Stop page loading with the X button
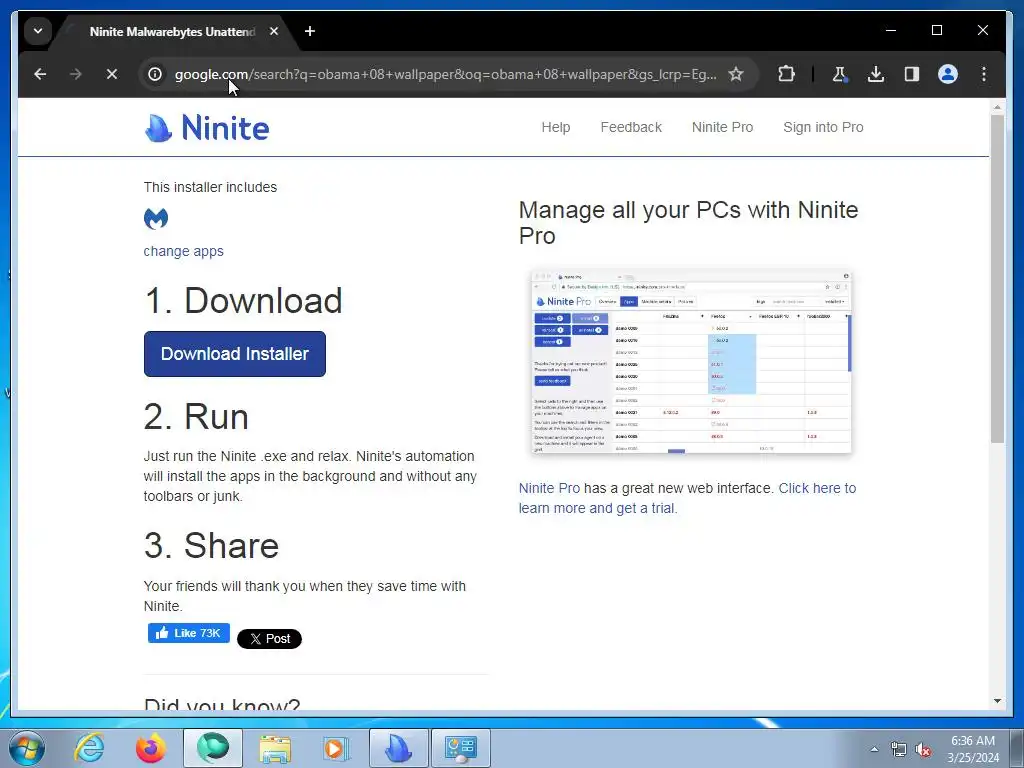Viewport: 1024px width, 768px height. pyautogui.click(x=112, y=74)
